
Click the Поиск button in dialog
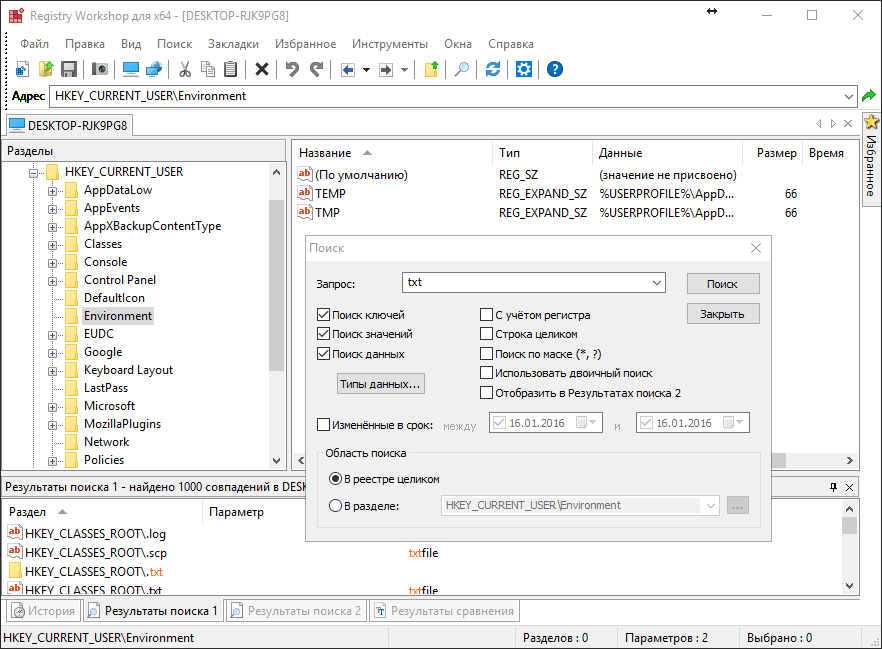723,284
